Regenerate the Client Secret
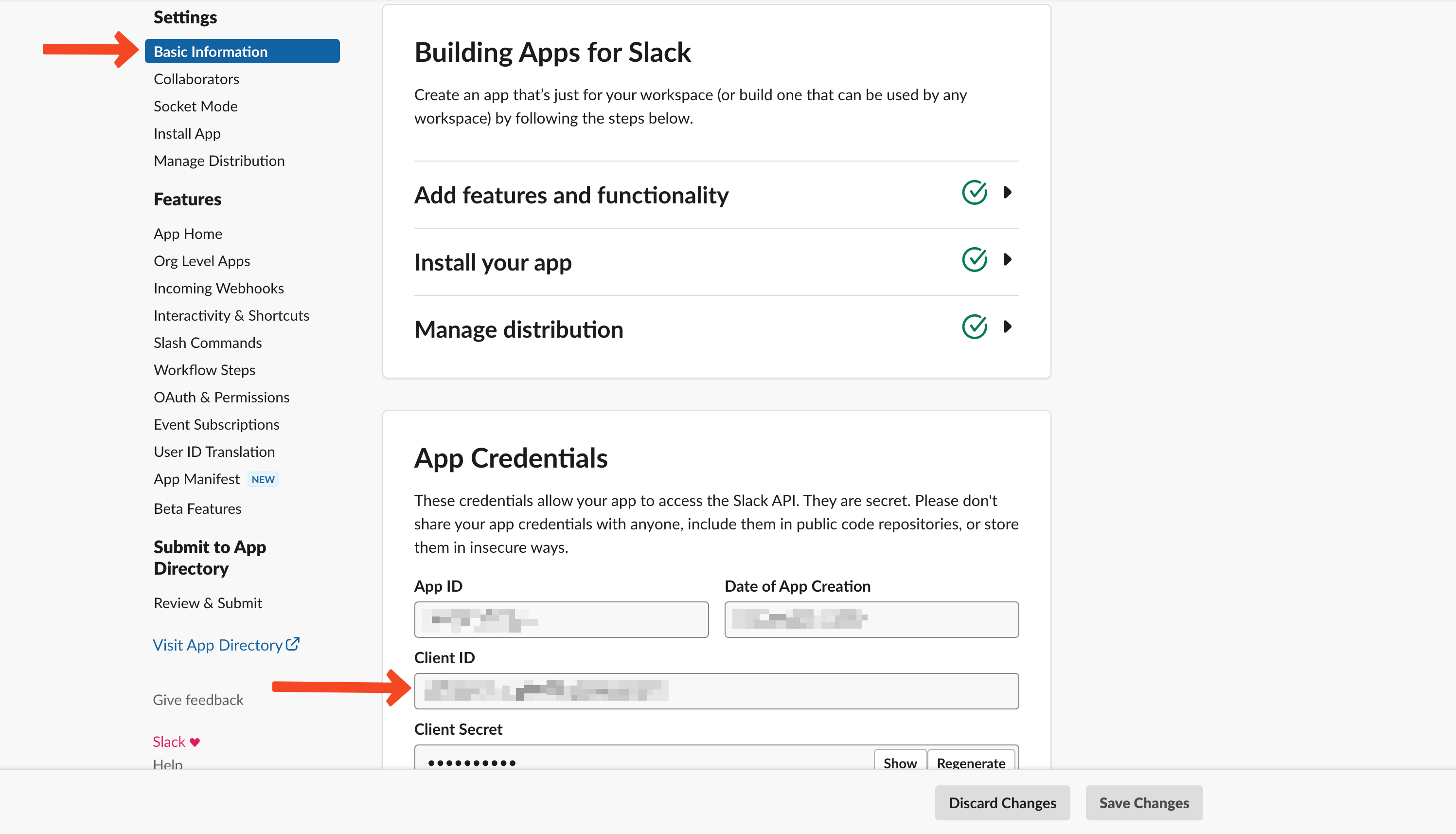 point(971,762)
